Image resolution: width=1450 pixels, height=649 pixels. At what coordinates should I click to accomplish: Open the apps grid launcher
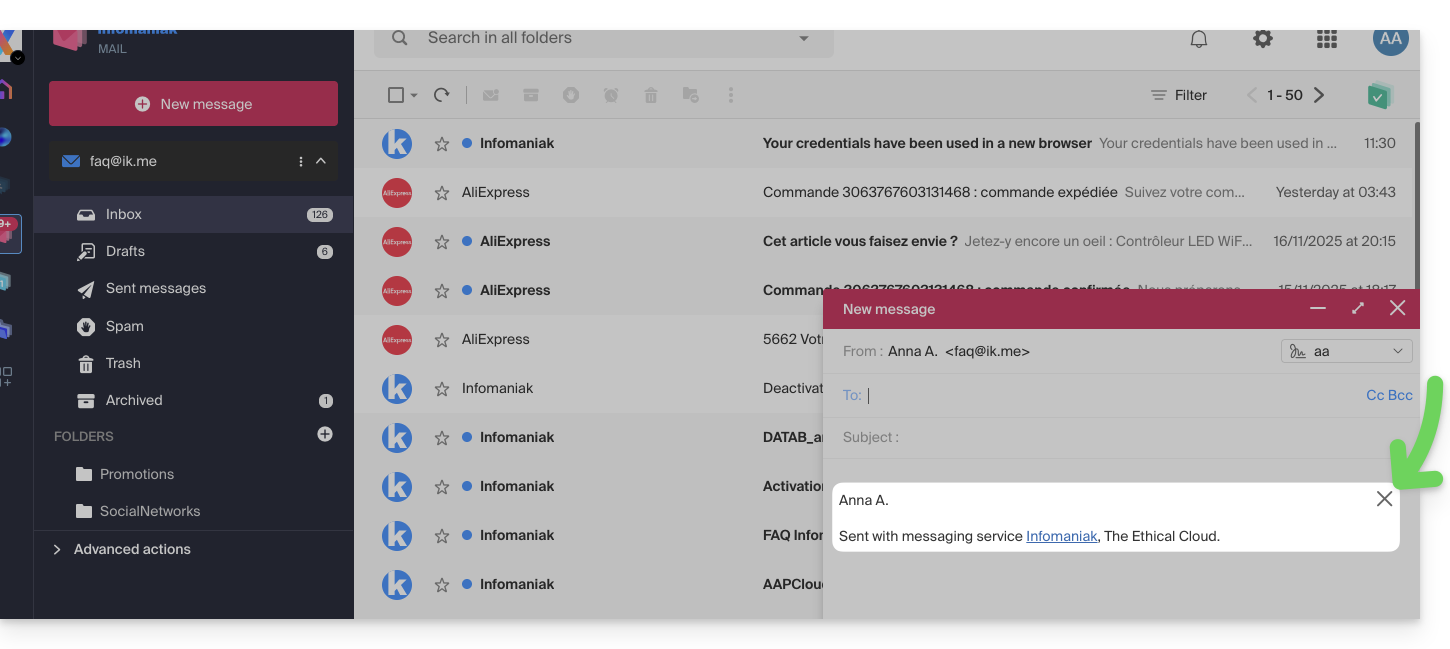pyautogui.click(x=1326, y=39)
